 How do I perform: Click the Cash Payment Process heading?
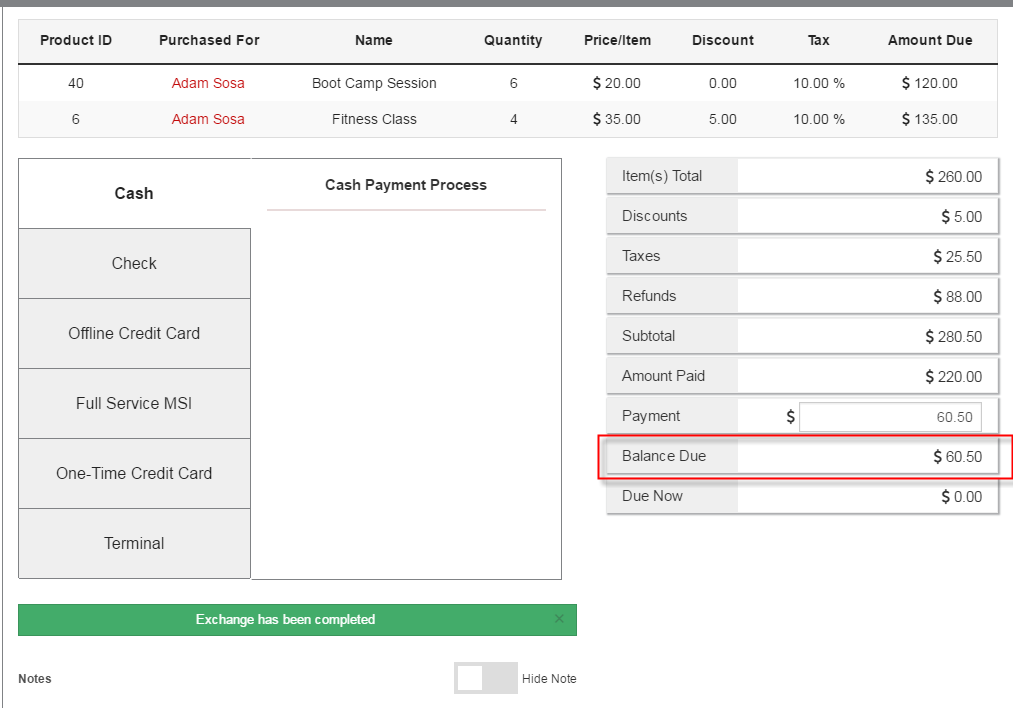(406, 185)
